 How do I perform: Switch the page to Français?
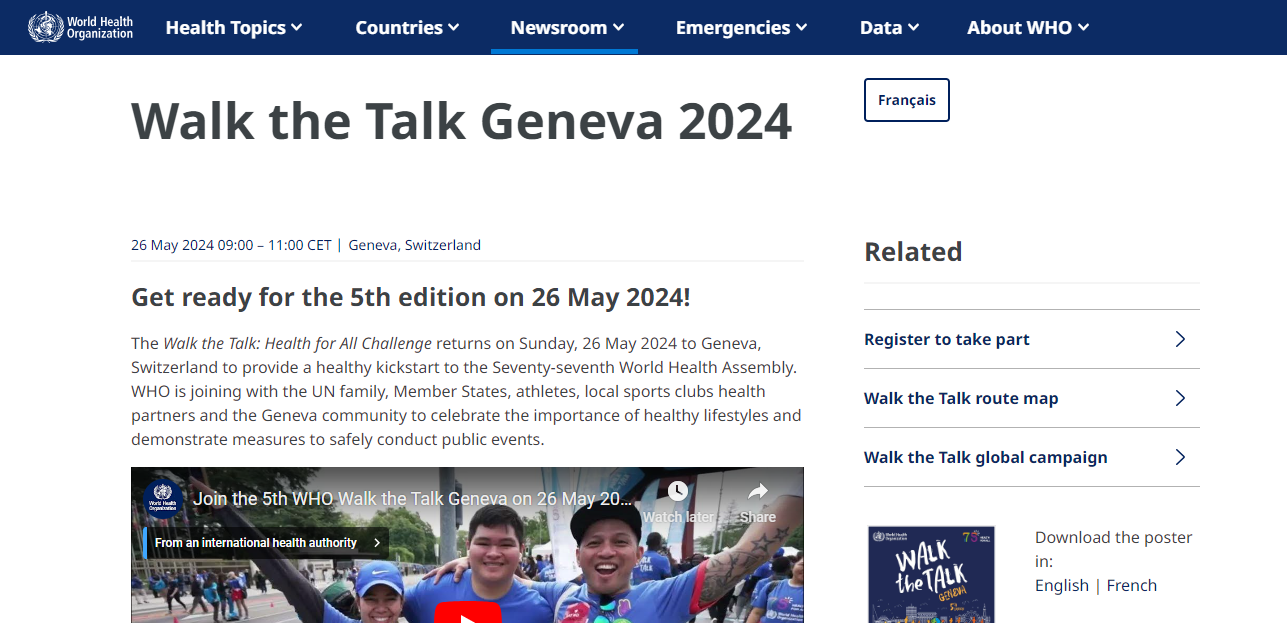[907, 100]
